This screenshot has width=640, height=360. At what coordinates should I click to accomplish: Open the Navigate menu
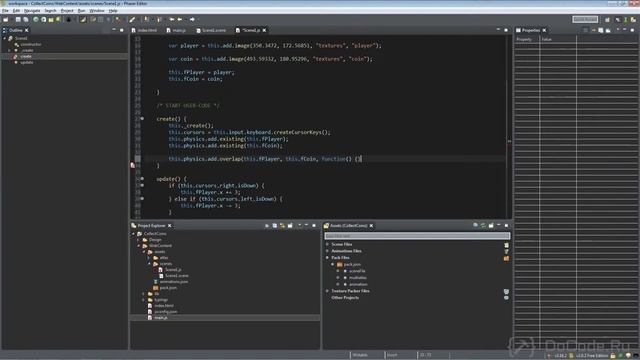pyautogui.click(x=32, y=11)
